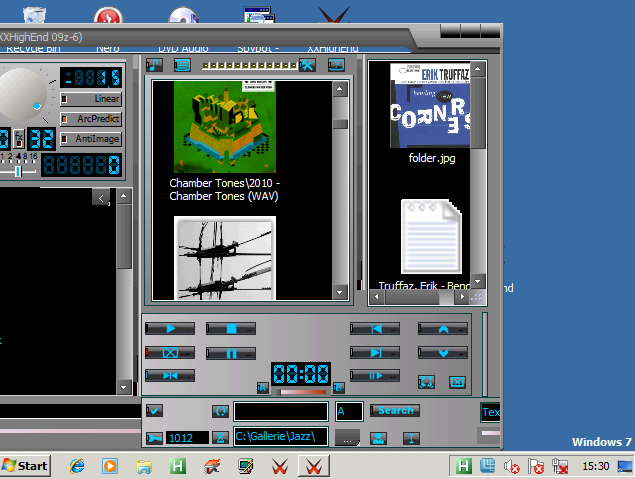This screenshot has width=635, height=479.
Task: Click the C:\Gallerie\Jazz\ path field
Action: click(281, 436)
